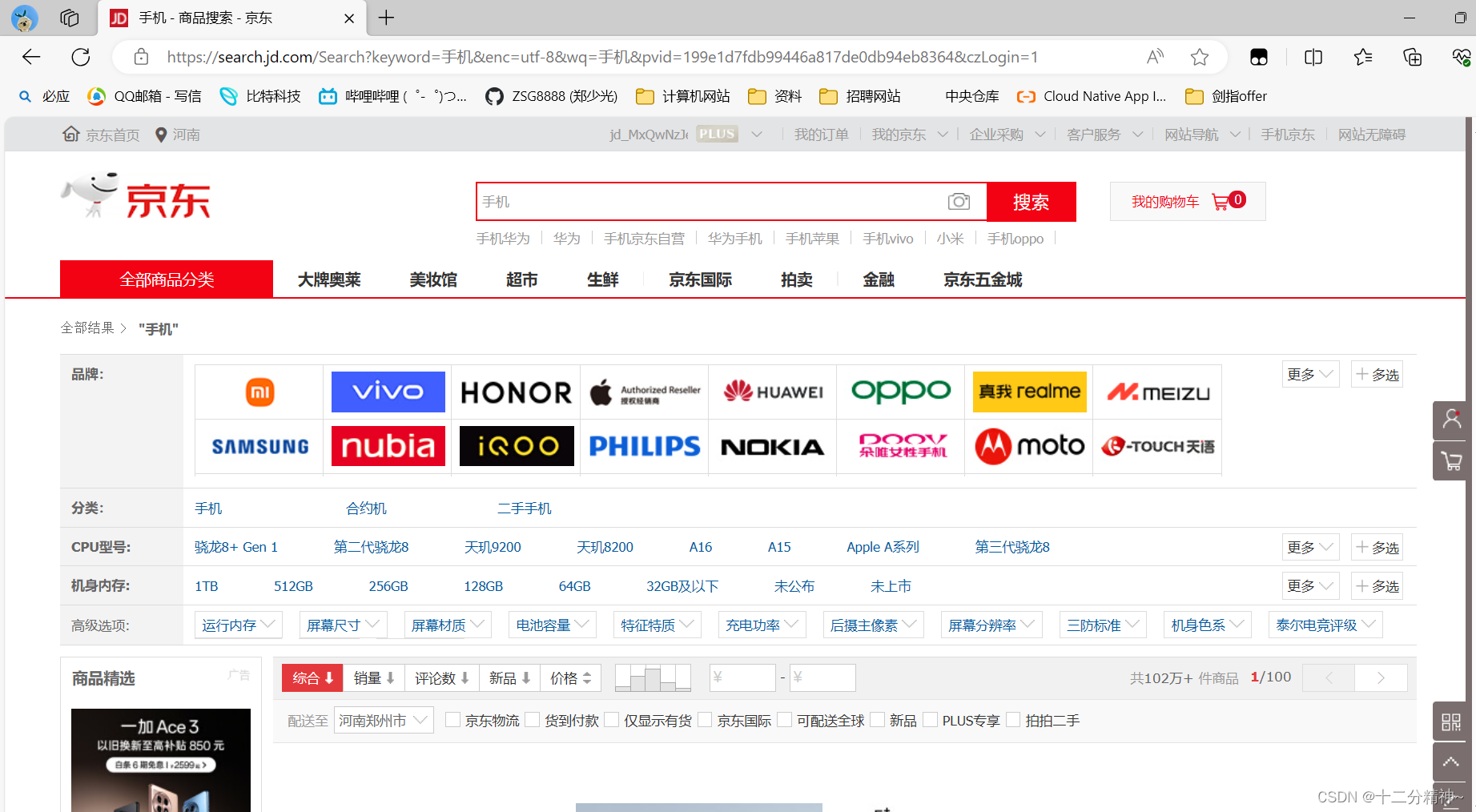The width and height of the screenshot is (1476, 812).
Task: Open the sidebar user profile icon
Action: [1451, 419]
